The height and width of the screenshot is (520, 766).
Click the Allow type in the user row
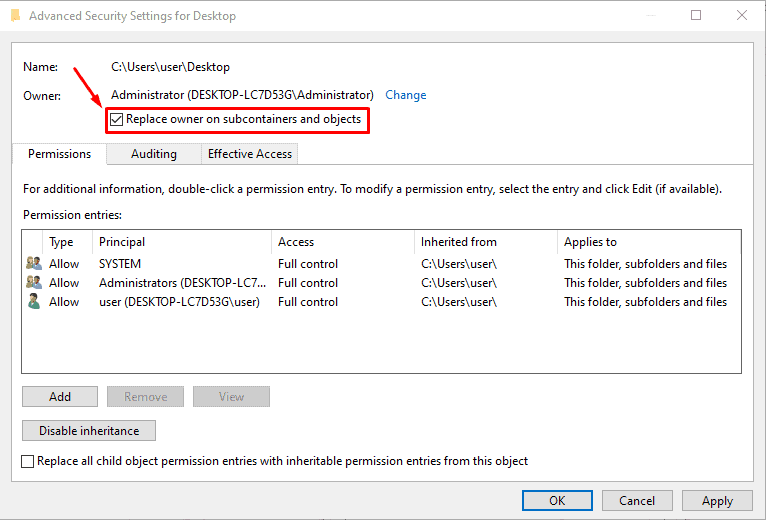point(64,302)
